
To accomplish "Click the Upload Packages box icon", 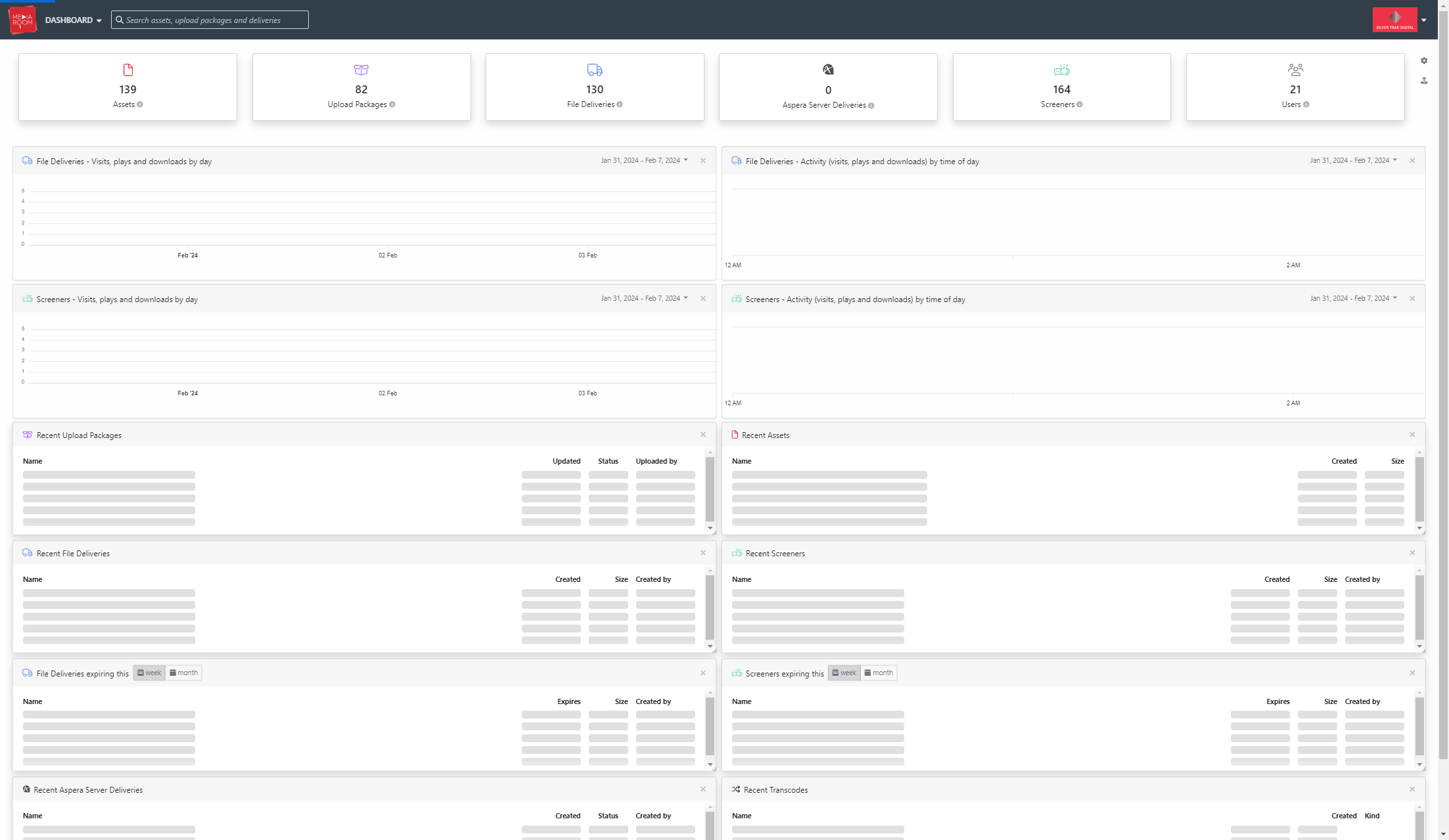I will [361, 70].
